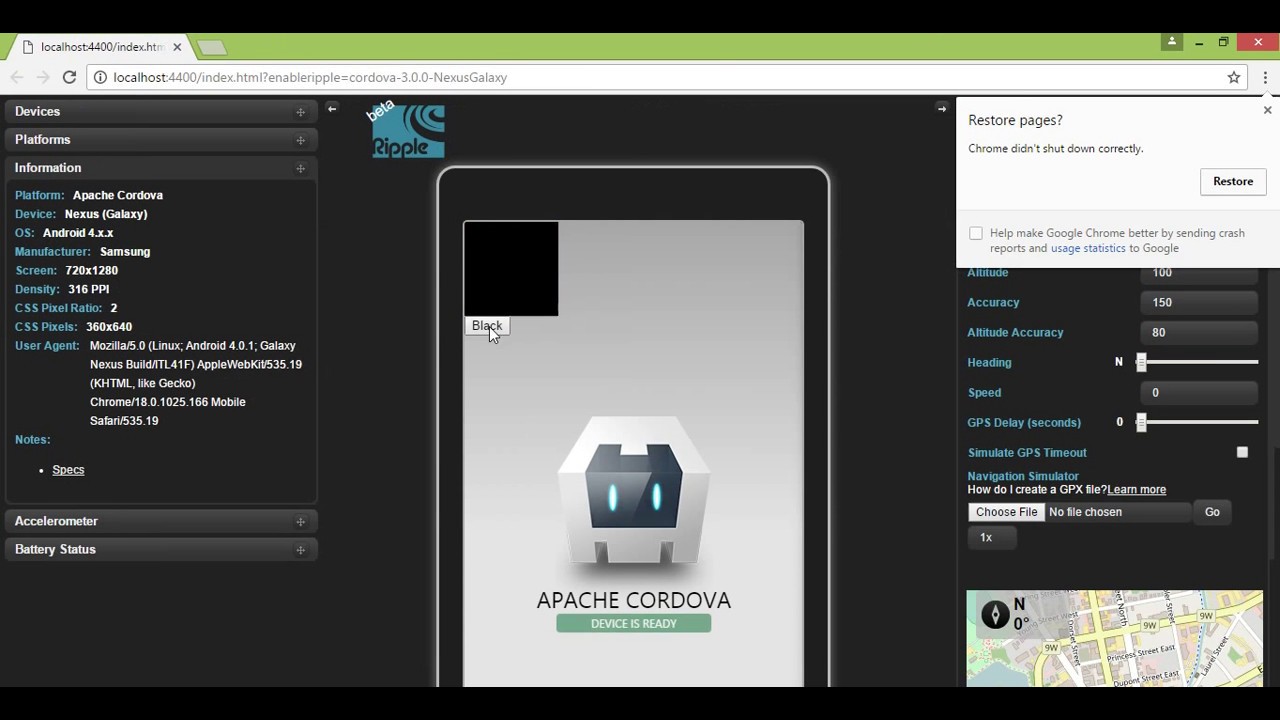The image size is (1280, 720).
Task: Collapse the Information panel
Action: click(161, 168)
